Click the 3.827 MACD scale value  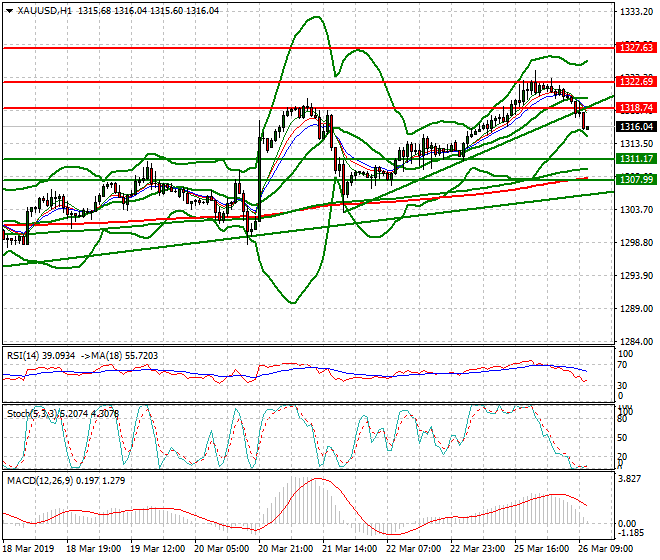click(x=630, y=479)
